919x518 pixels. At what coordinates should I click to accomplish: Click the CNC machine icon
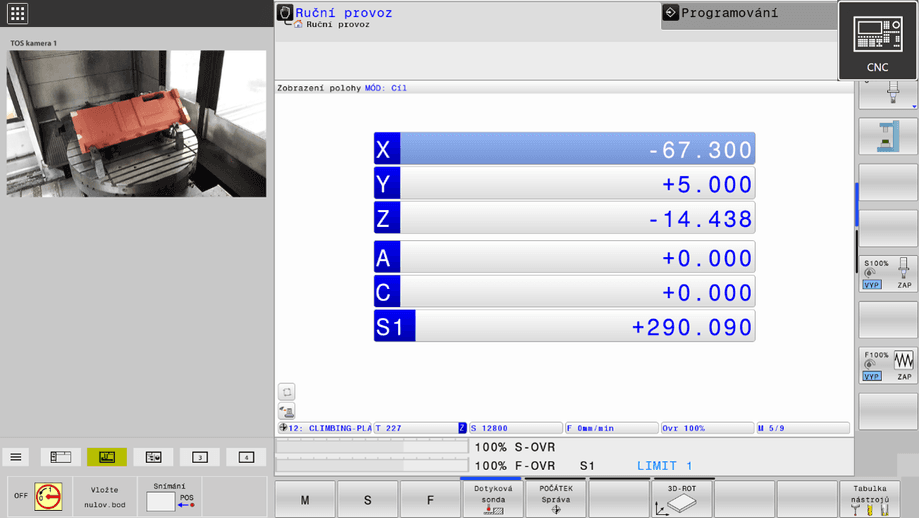tap(877, 40)
